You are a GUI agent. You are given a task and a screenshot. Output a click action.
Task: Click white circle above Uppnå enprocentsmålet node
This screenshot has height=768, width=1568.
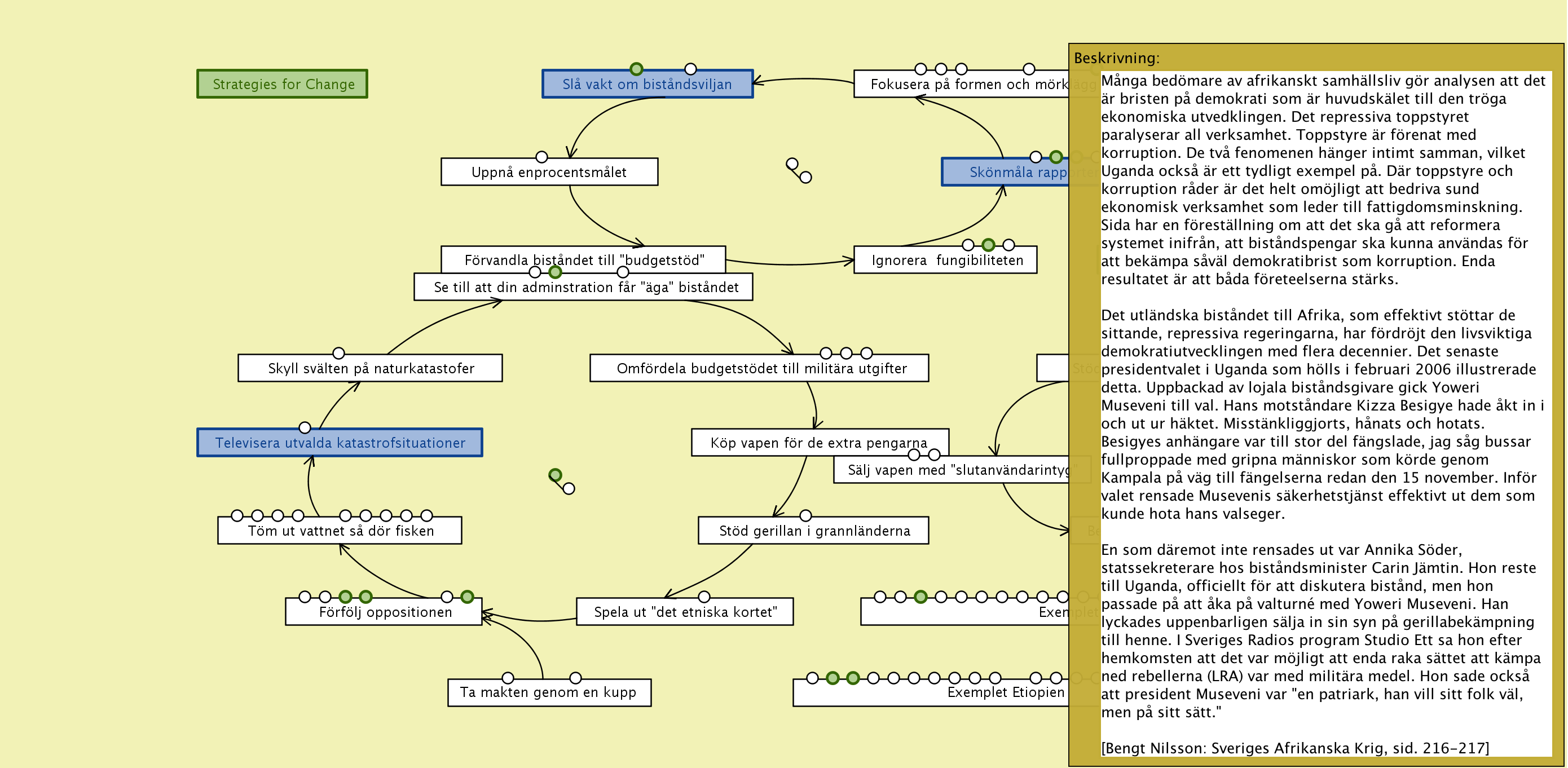tap(541, 157)
